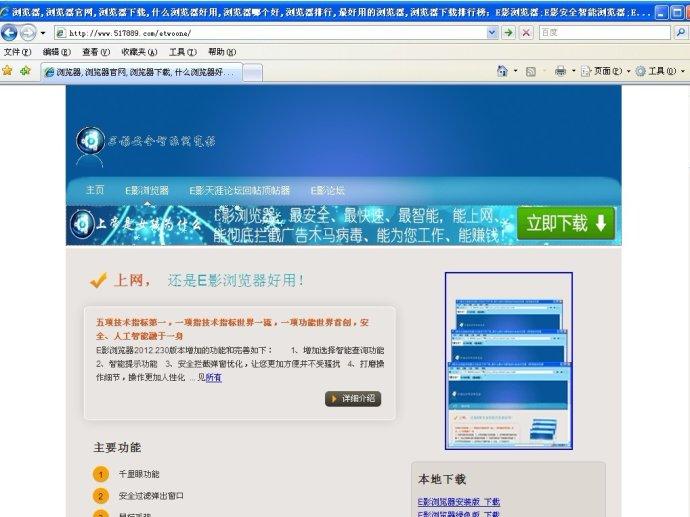Open the E影论坛 navigation link
This screenshot has width=690, height=517.
(328, 190)
